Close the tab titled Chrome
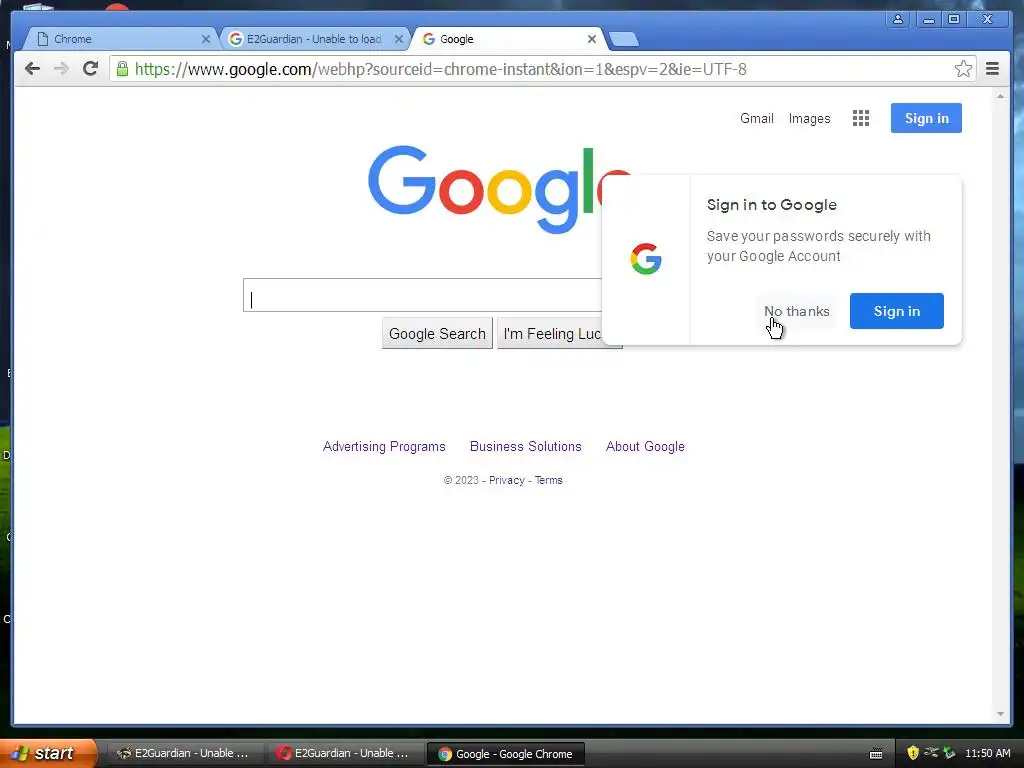Screen dimensions: 1024x768 [x=206, y=39]
